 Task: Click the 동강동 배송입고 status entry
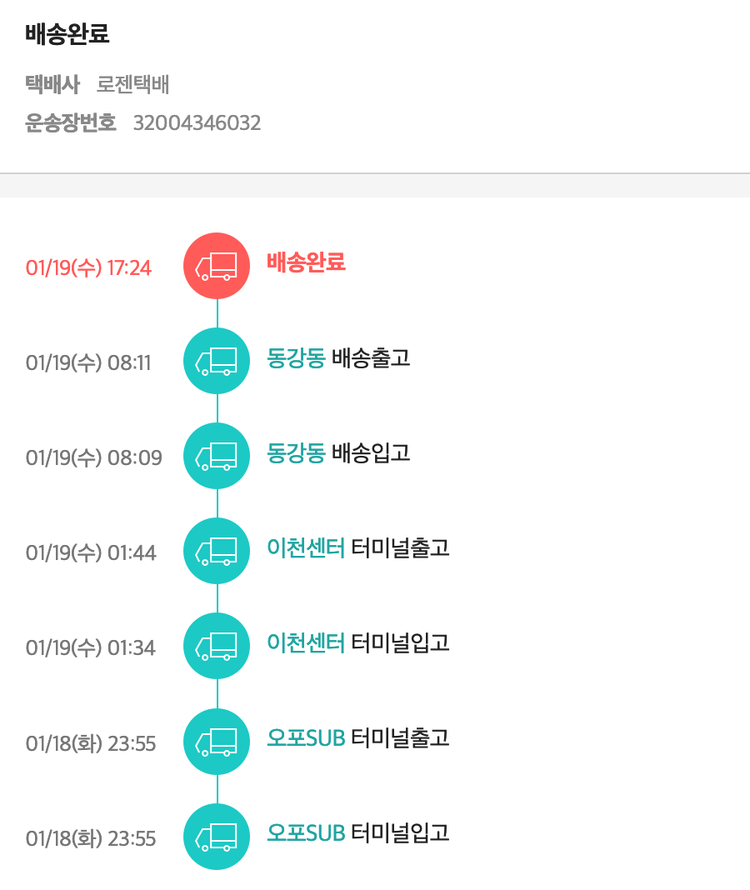coord(338,453)
